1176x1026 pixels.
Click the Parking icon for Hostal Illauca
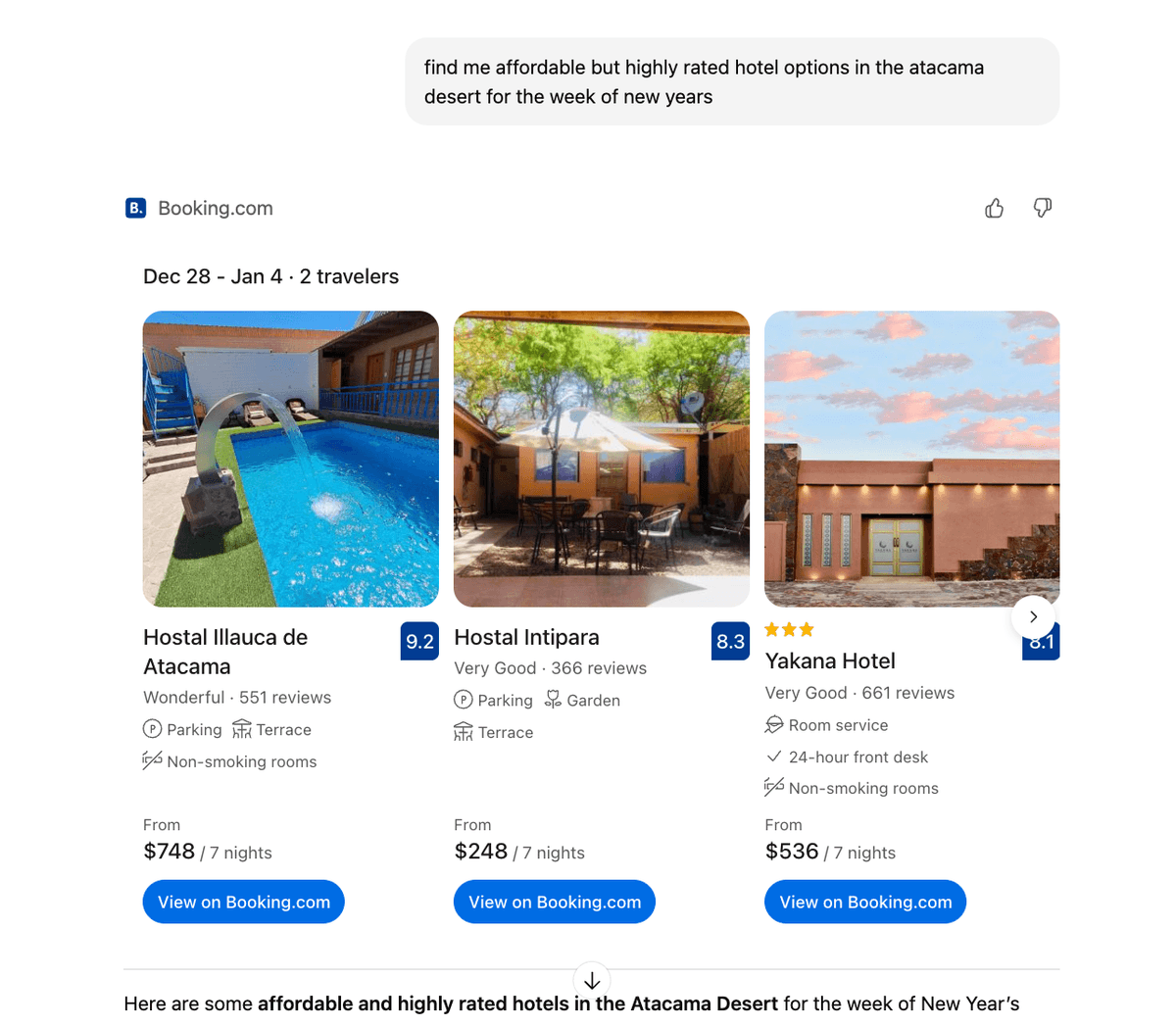pos(153,729)
